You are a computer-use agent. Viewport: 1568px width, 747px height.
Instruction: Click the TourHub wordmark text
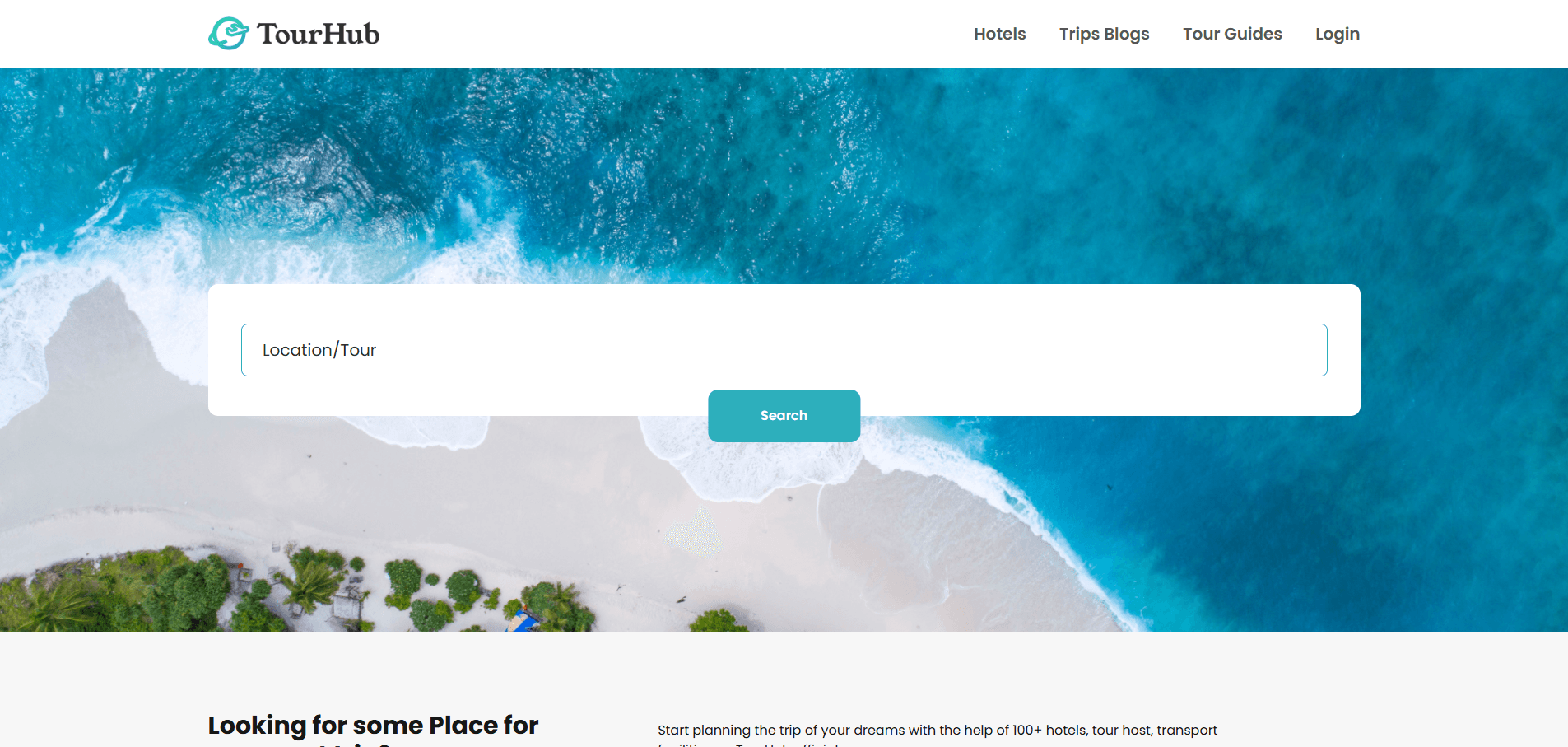[318, 34]
